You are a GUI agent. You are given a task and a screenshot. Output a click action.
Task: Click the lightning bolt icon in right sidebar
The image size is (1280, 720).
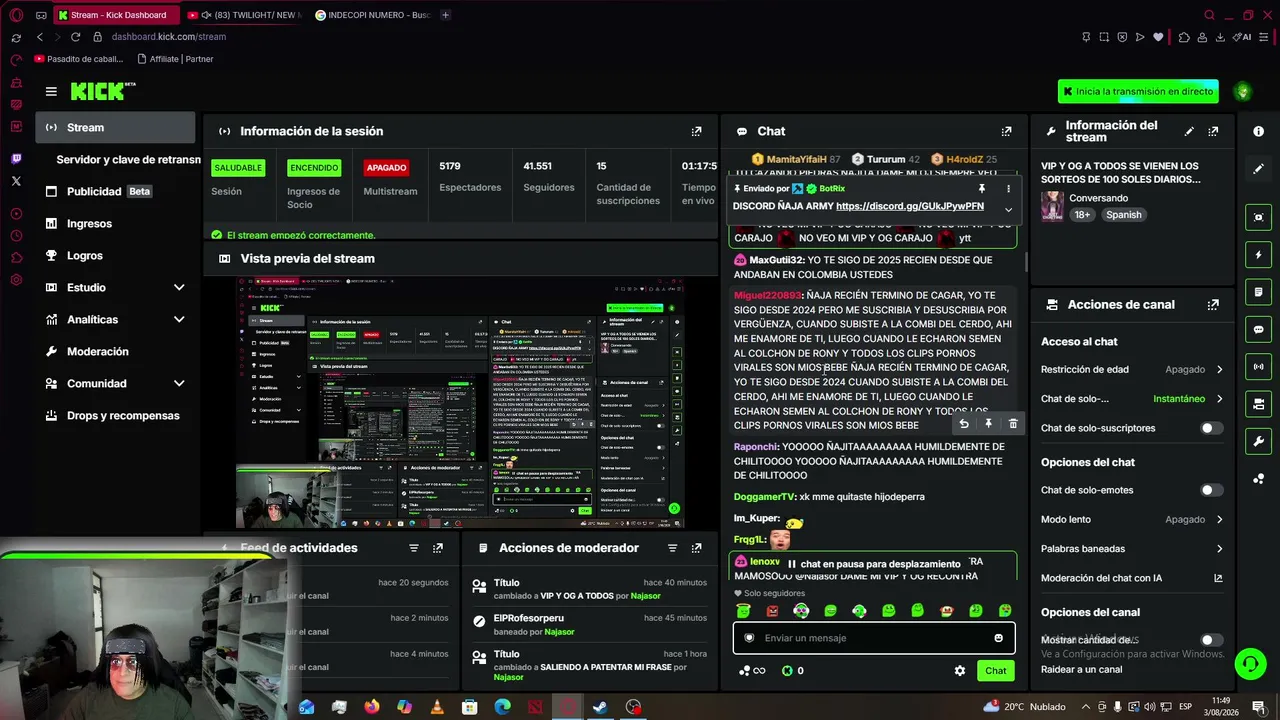point(1258,255)
